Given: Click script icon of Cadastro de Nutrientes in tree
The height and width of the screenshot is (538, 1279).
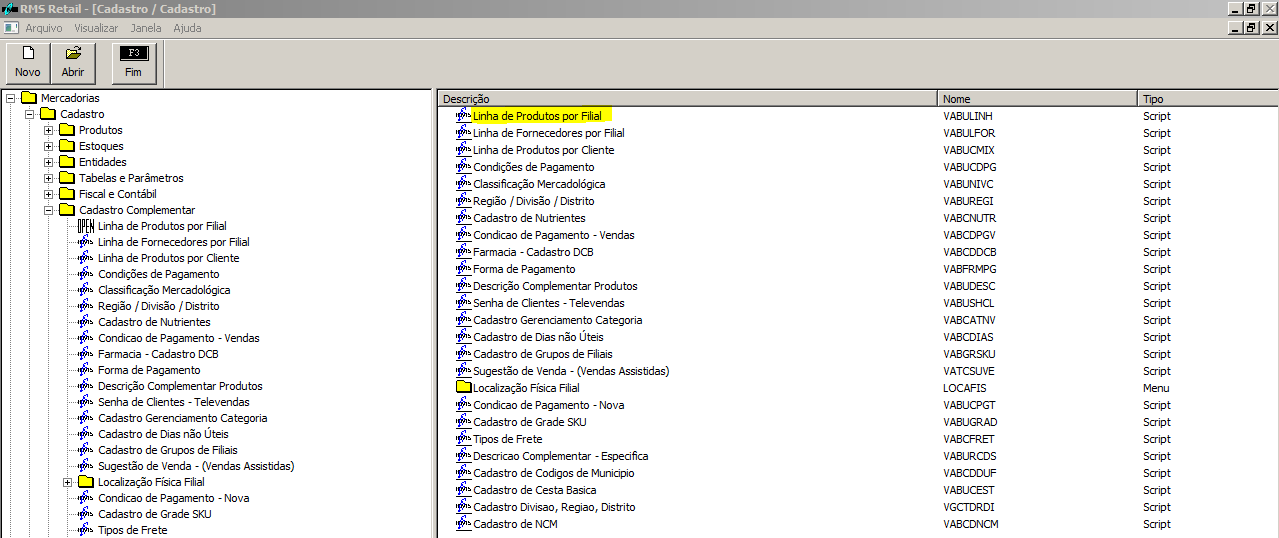Looking at the screenshot, I should [86, 322].
